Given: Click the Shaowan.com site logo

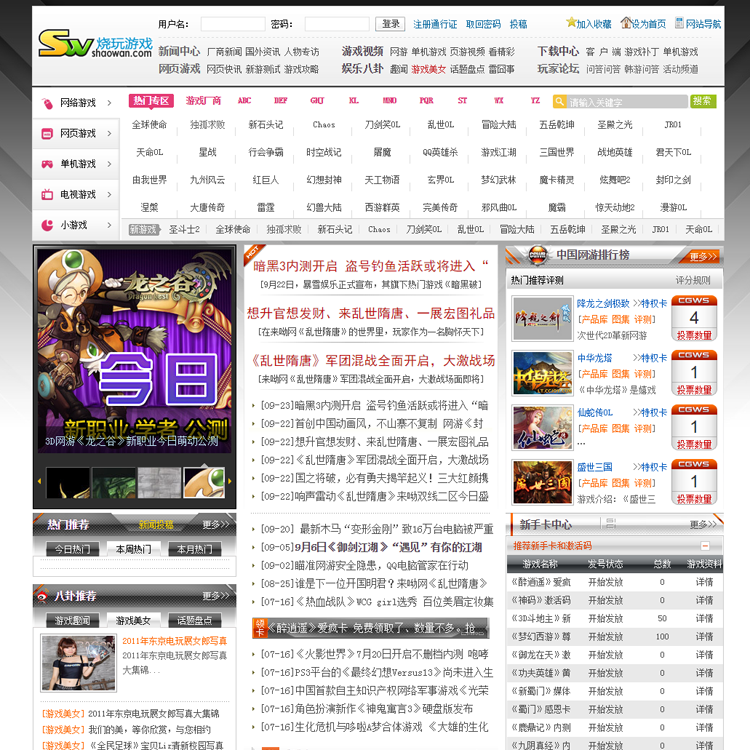Looking at the screenshot, I should coord(95,44).
